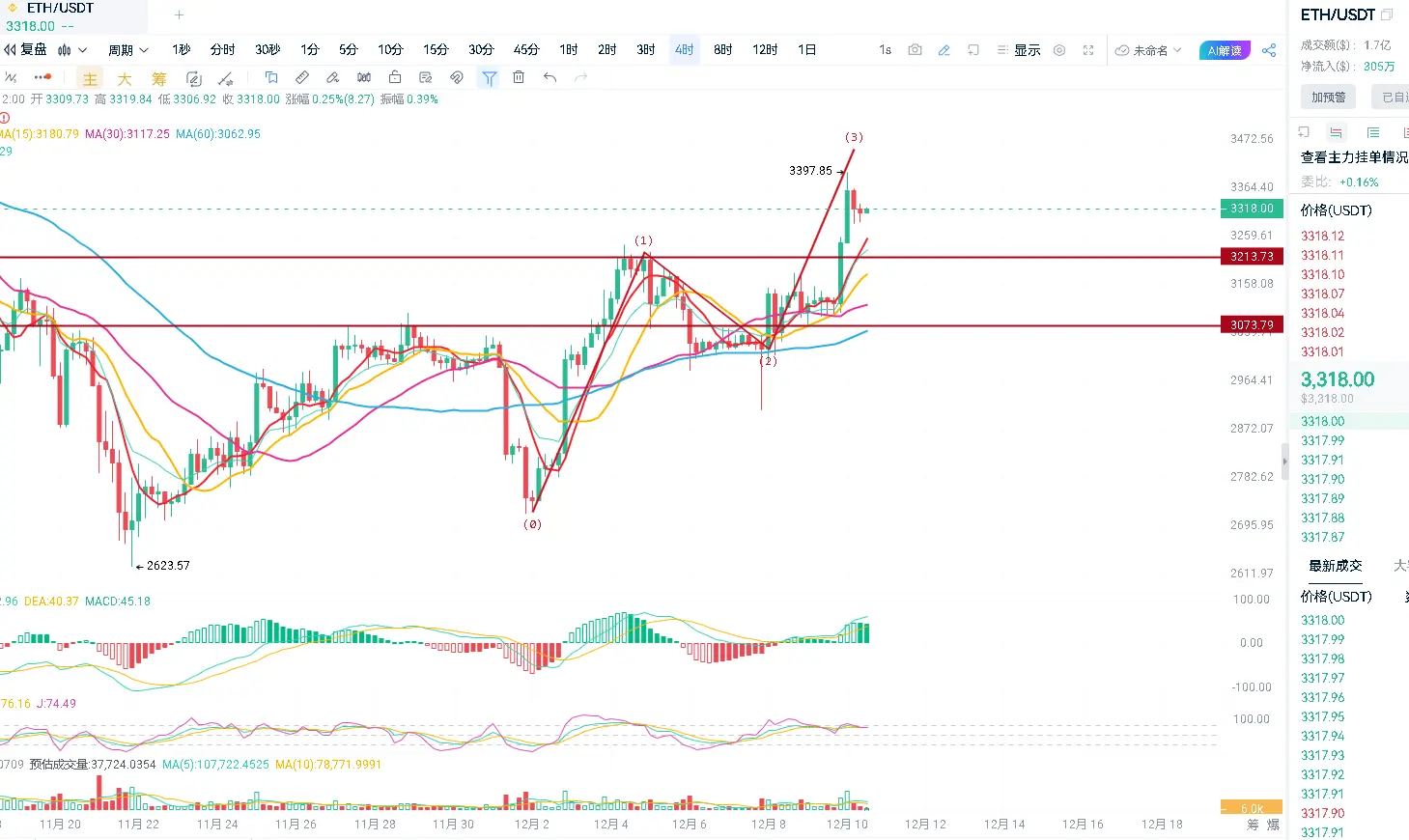Select the 30秒 interval
1409x840 pixels.
[268, 50]
